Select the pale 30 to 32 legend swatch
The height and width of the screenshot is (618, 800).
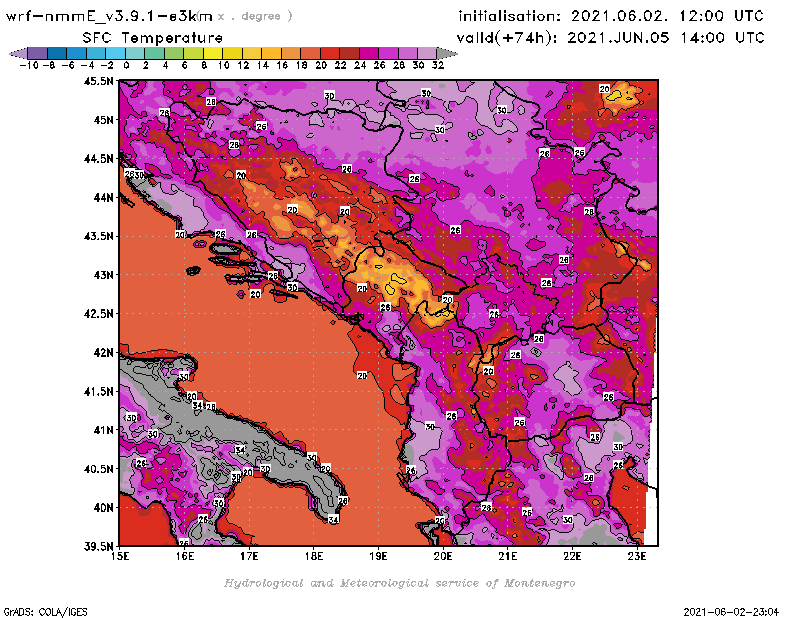[428, 53]
